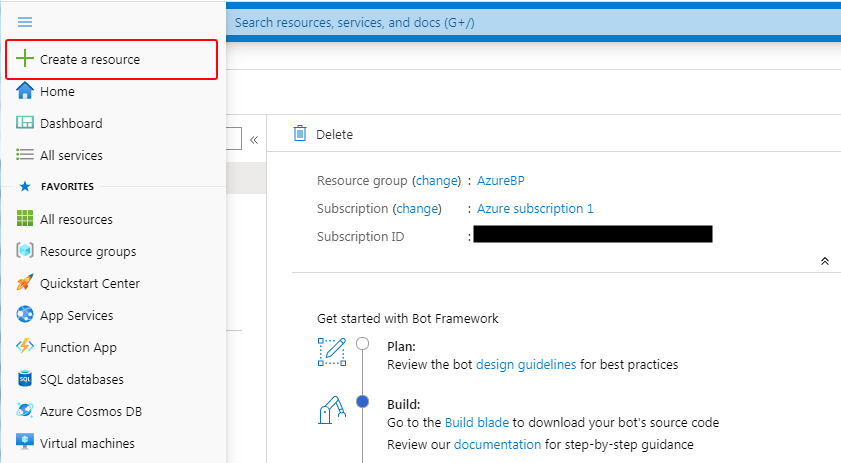Collapse the resource menu with double chevron
The height and width of the screenshot is (463, 841).
click(254, 140)
